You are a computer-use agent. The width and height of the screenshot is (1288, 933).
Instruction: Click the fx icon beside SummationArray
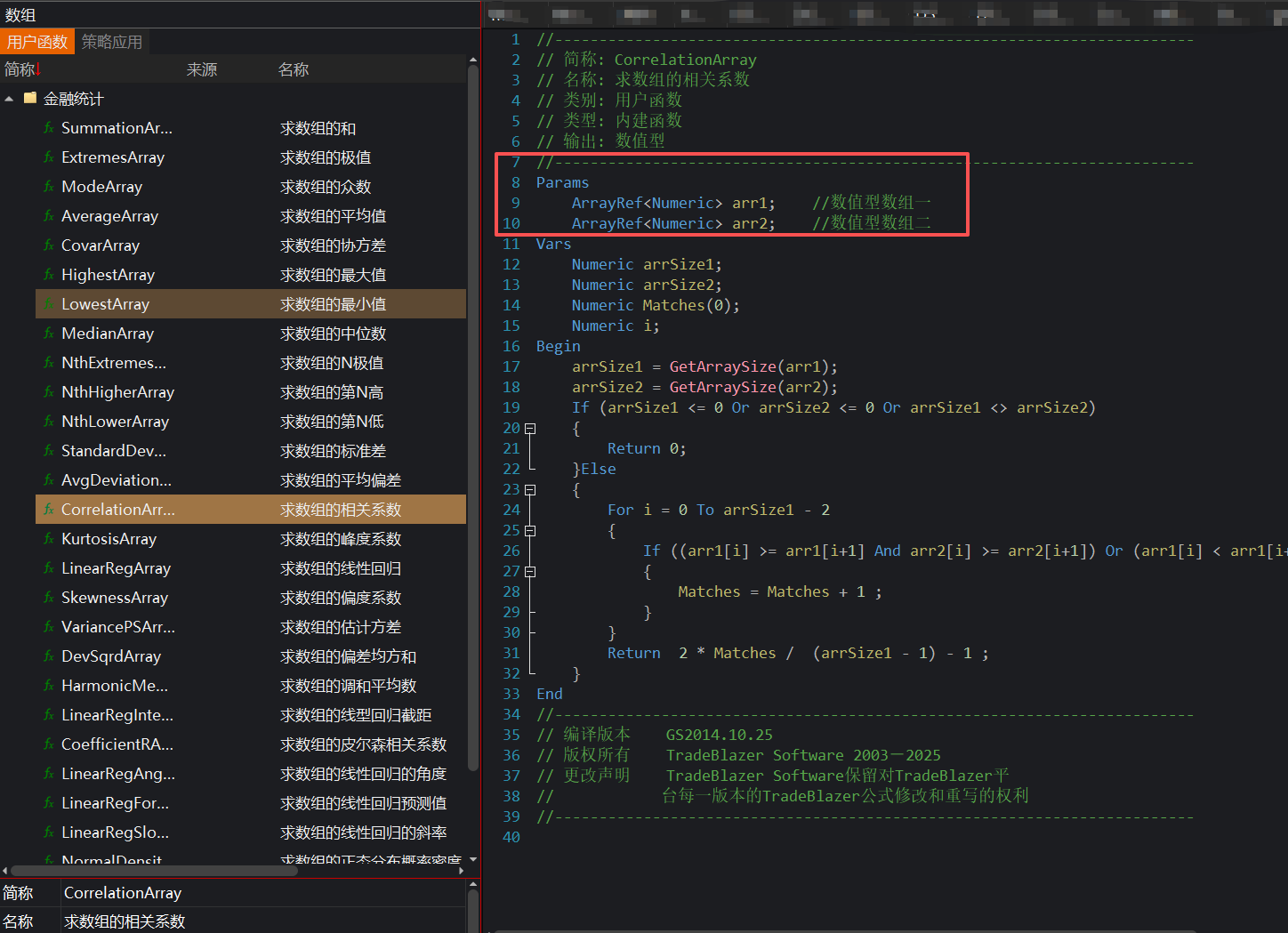click(x=49, y=128)
